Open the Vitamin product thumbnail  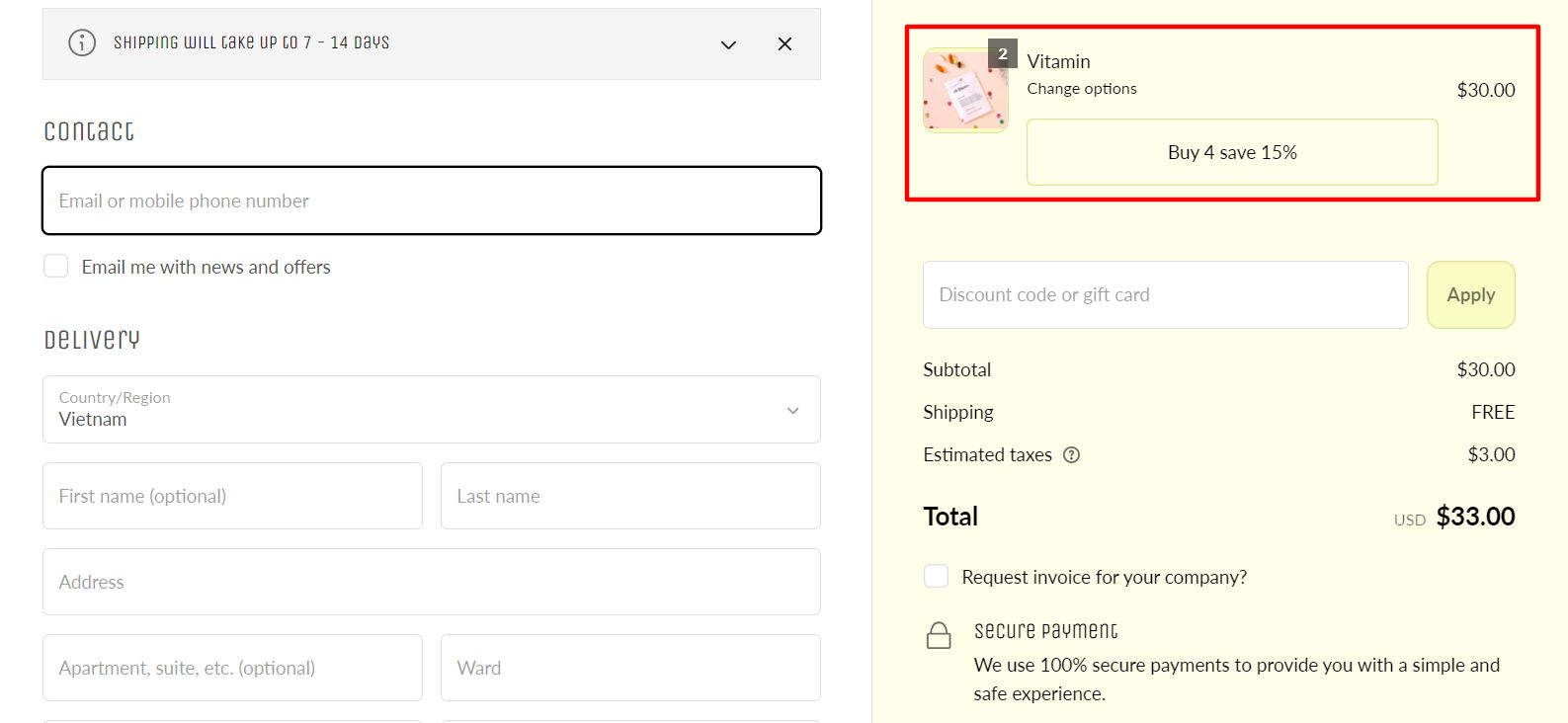pyautogui.click(x=965, y=91)
